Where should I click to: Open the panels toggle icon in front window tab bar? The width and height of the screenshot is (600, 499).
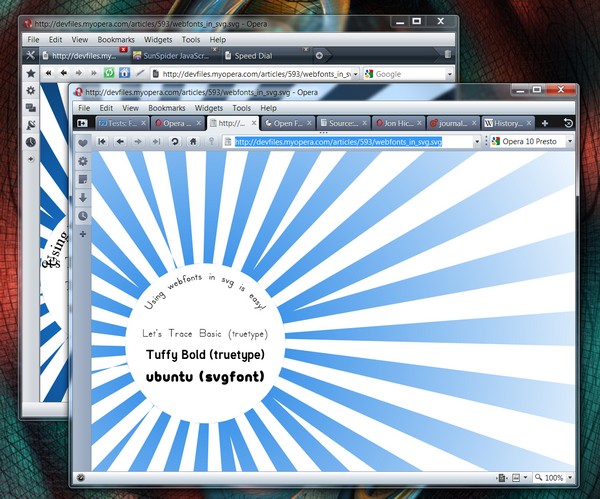82,123
